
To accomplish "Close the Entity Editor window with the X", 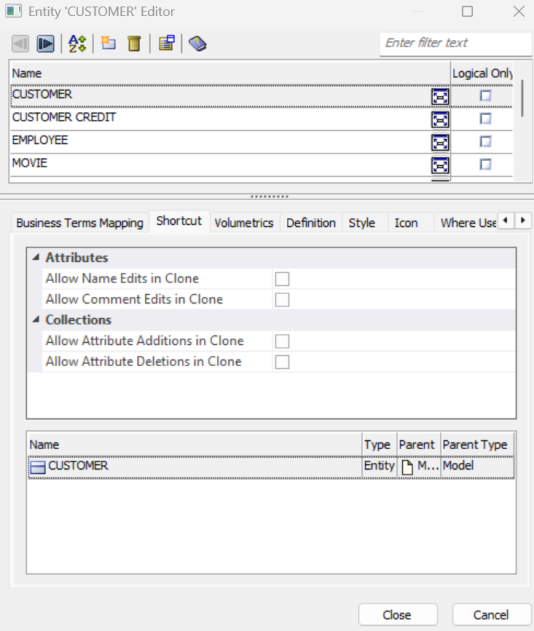I will [519, 11].
